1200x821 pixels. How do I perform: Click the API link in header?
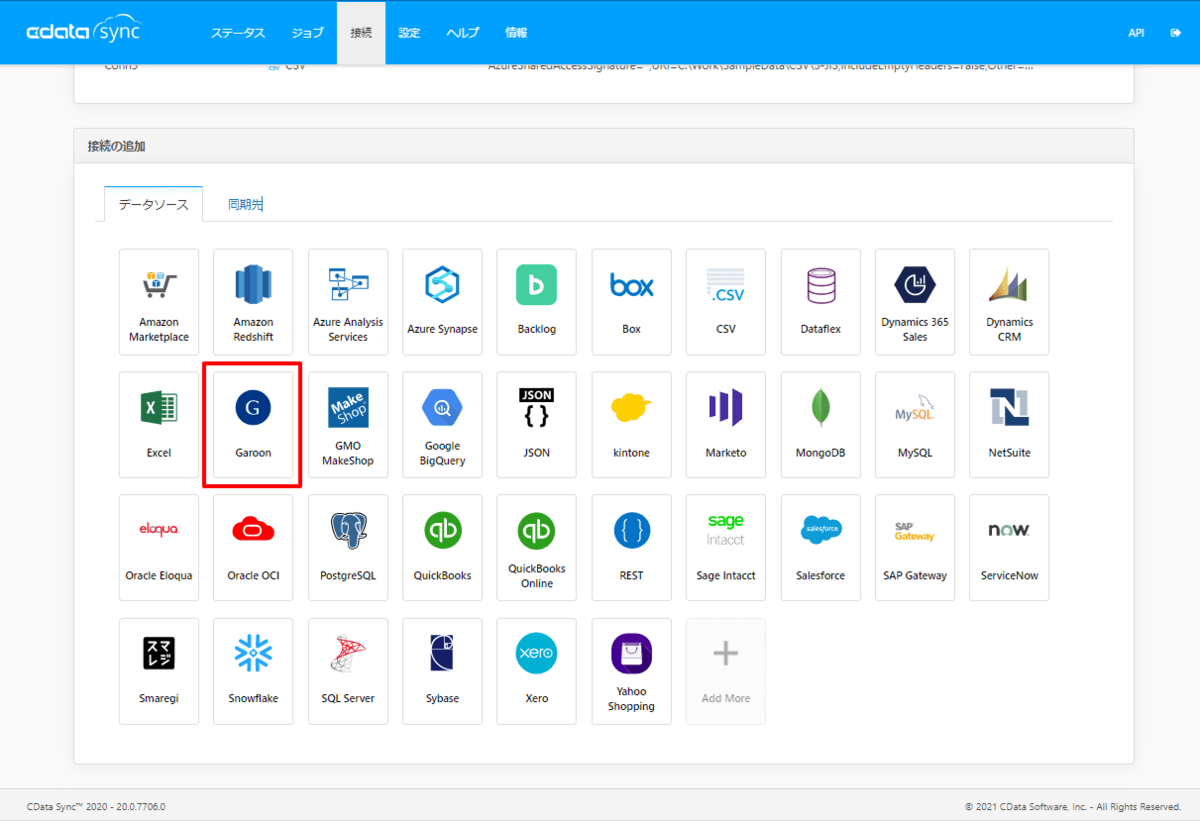tap(1136, 33)
